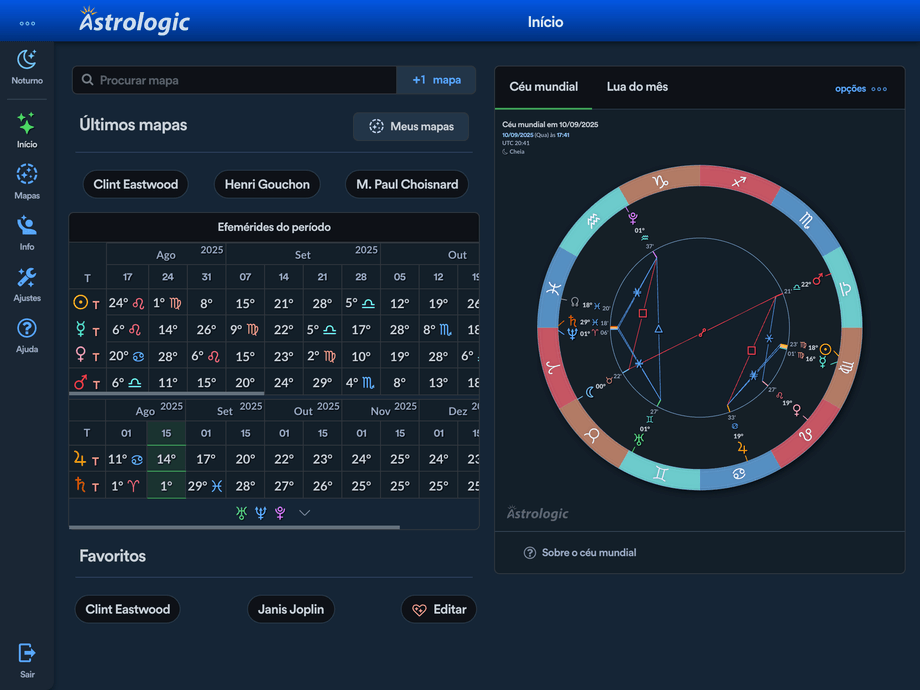This screenshot has height=690, width=920.
Task: Click the world sky chart wheel
Action: [x=700, y=327]
